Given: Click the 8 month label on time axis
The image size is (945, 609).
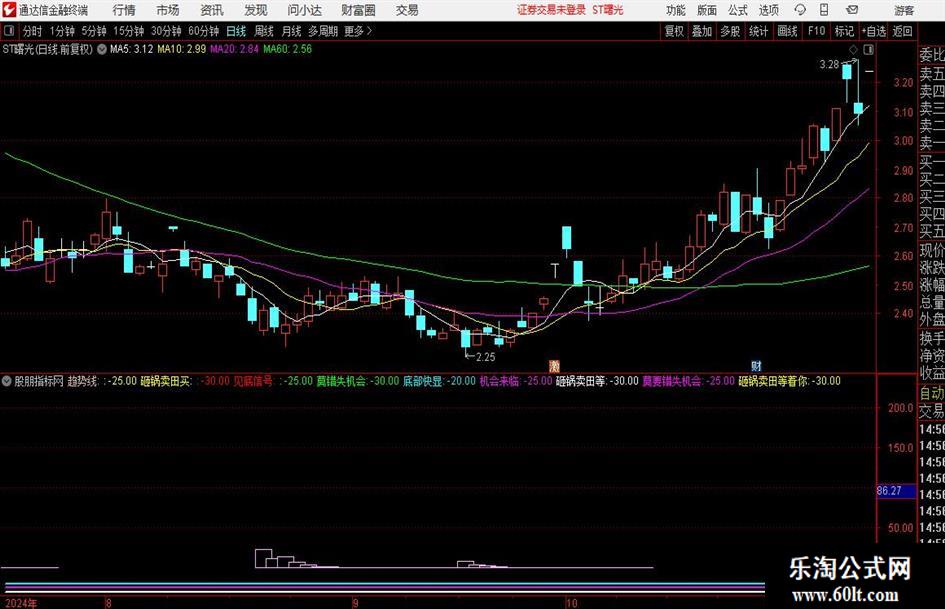Looking at the screenshot, I should point(108,603).
